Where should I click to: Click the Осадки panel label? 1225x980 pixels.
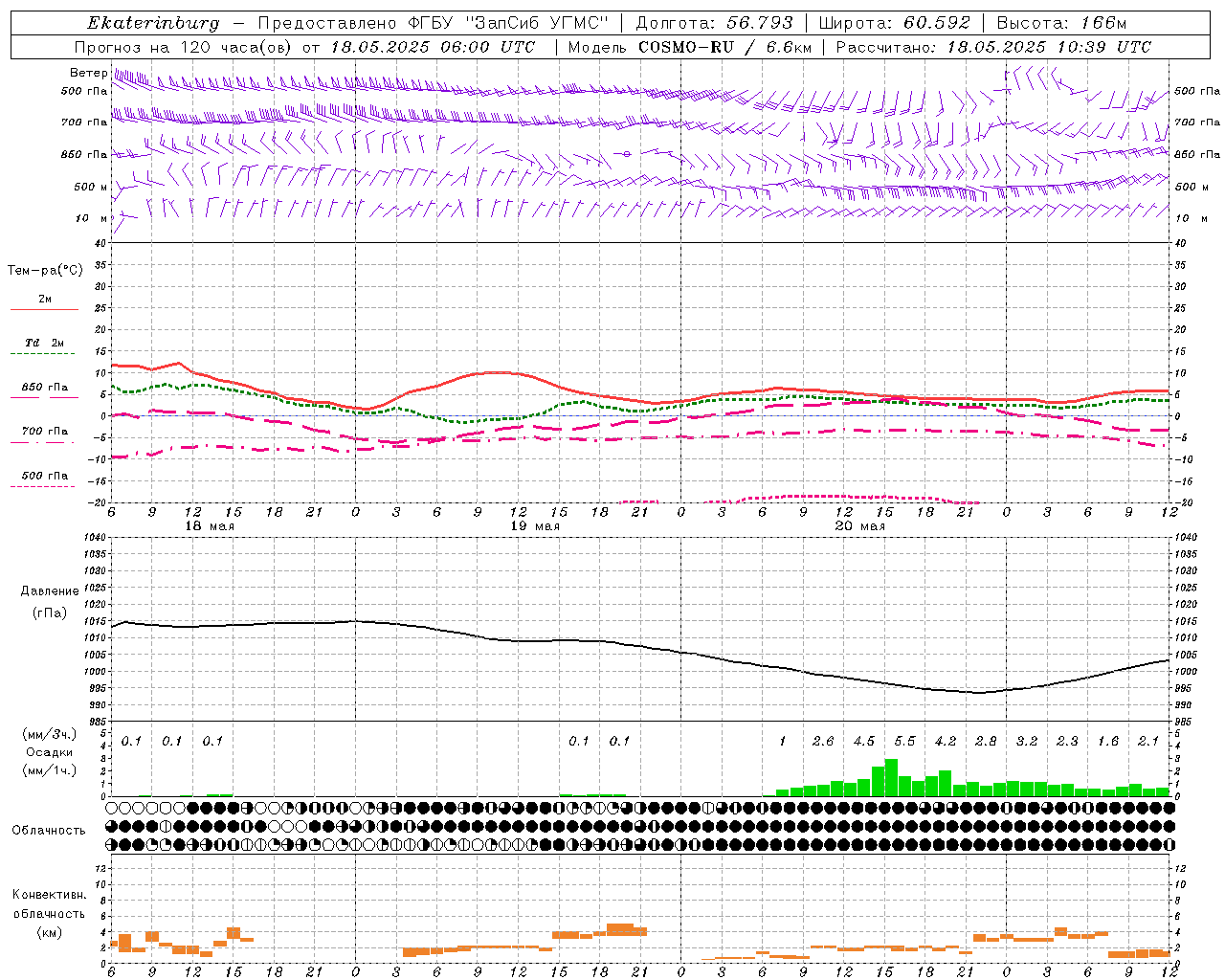click(49, 752)
